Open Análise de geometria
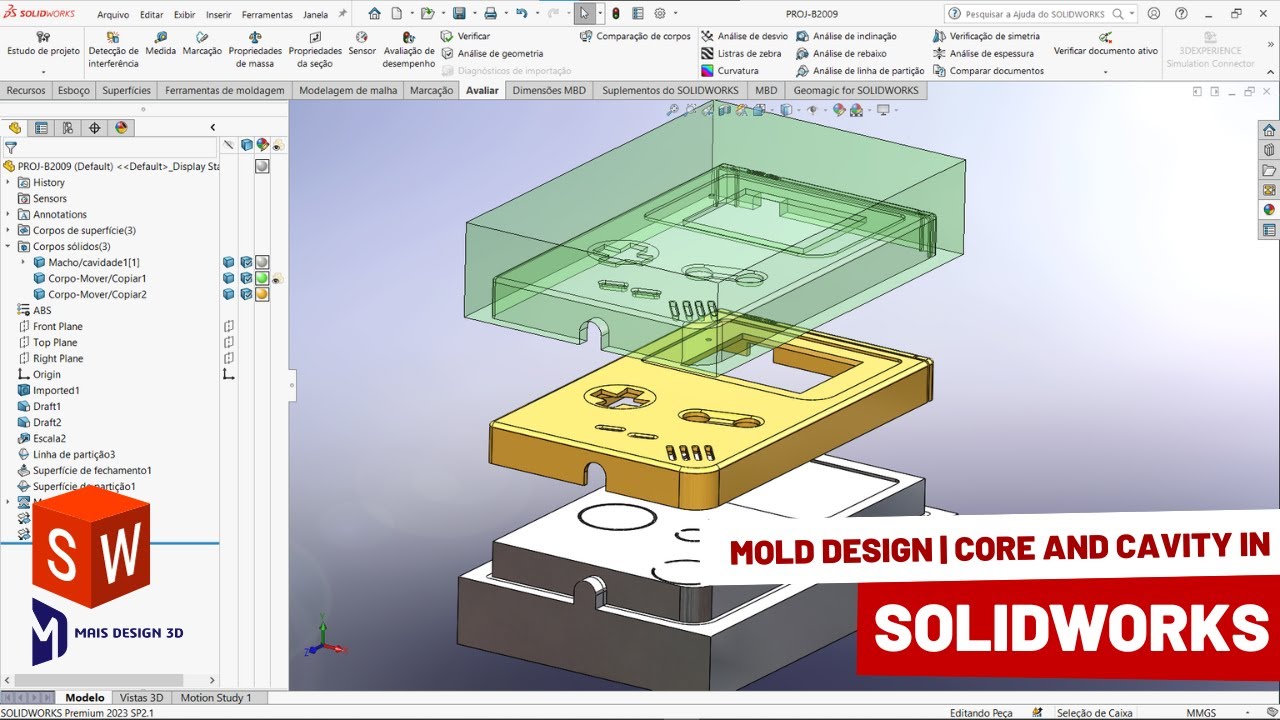Viewport: 1280px width, 720px height. tap(493, 53)
